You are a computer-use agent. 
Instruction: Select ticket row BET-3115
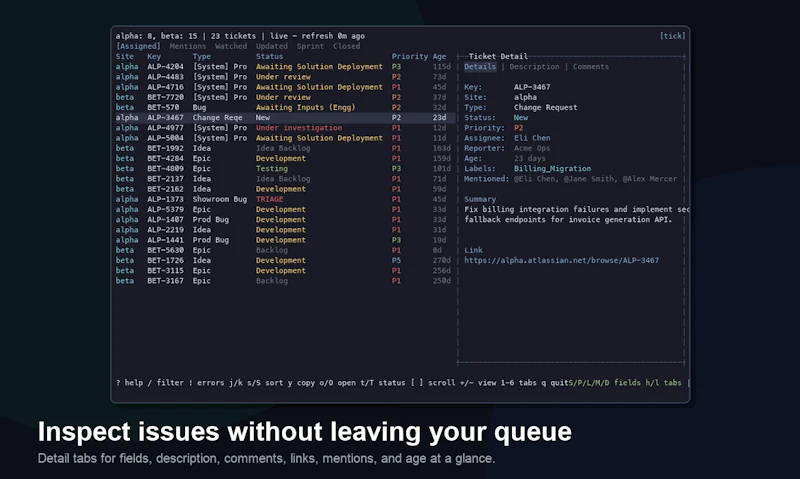click(284, 271)
